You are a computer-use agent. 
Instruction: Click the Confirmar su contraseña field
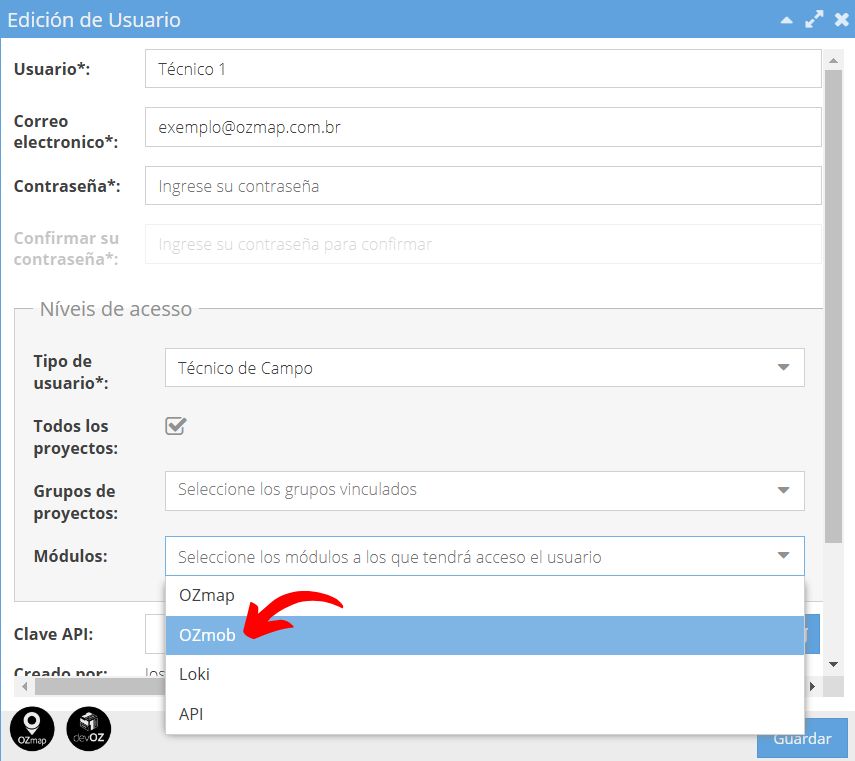(483, 244)
